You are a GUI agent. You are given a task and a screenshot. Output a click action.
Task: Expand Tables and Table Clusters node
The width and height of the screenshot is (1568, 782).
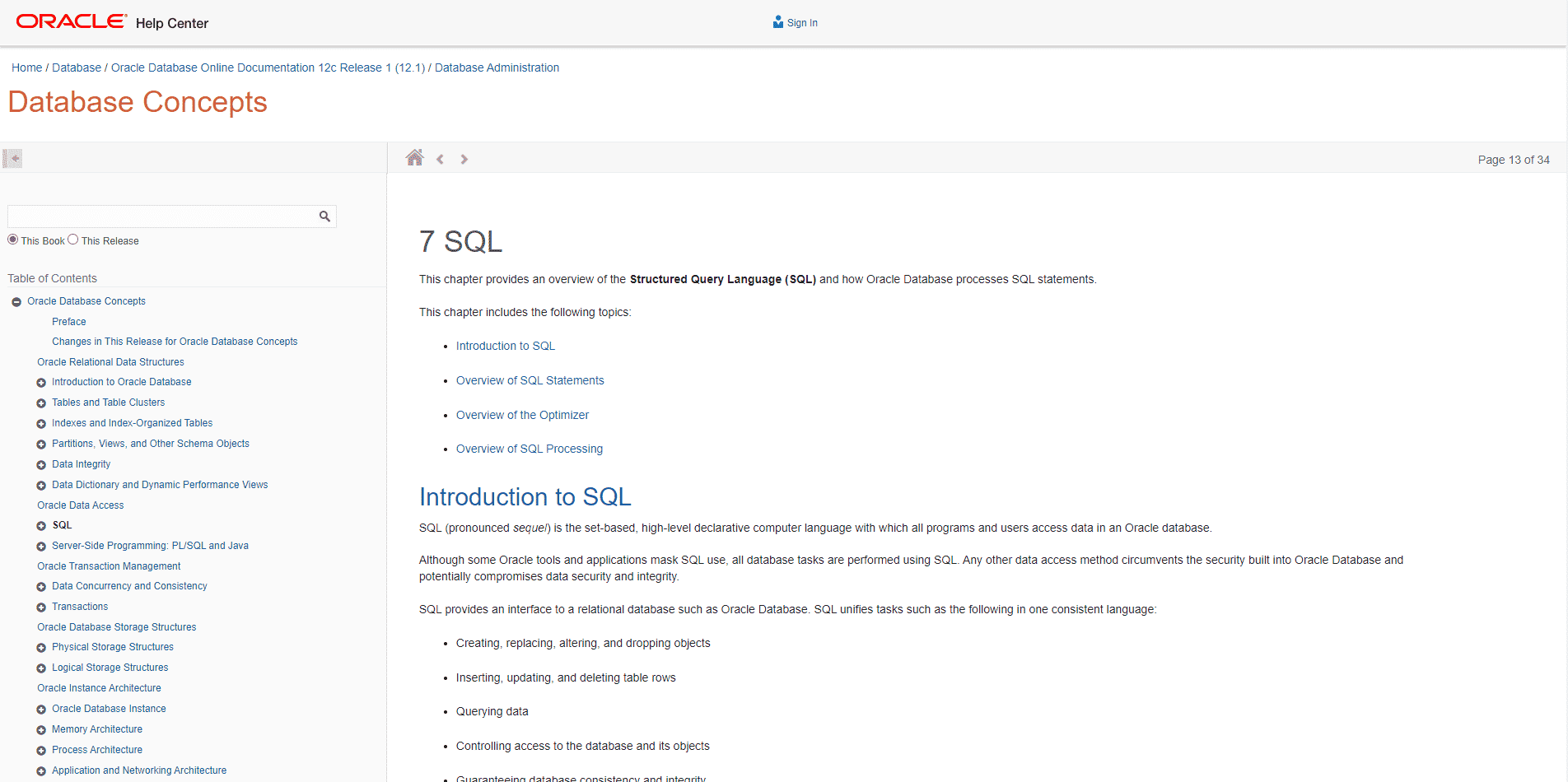(41, 403)
